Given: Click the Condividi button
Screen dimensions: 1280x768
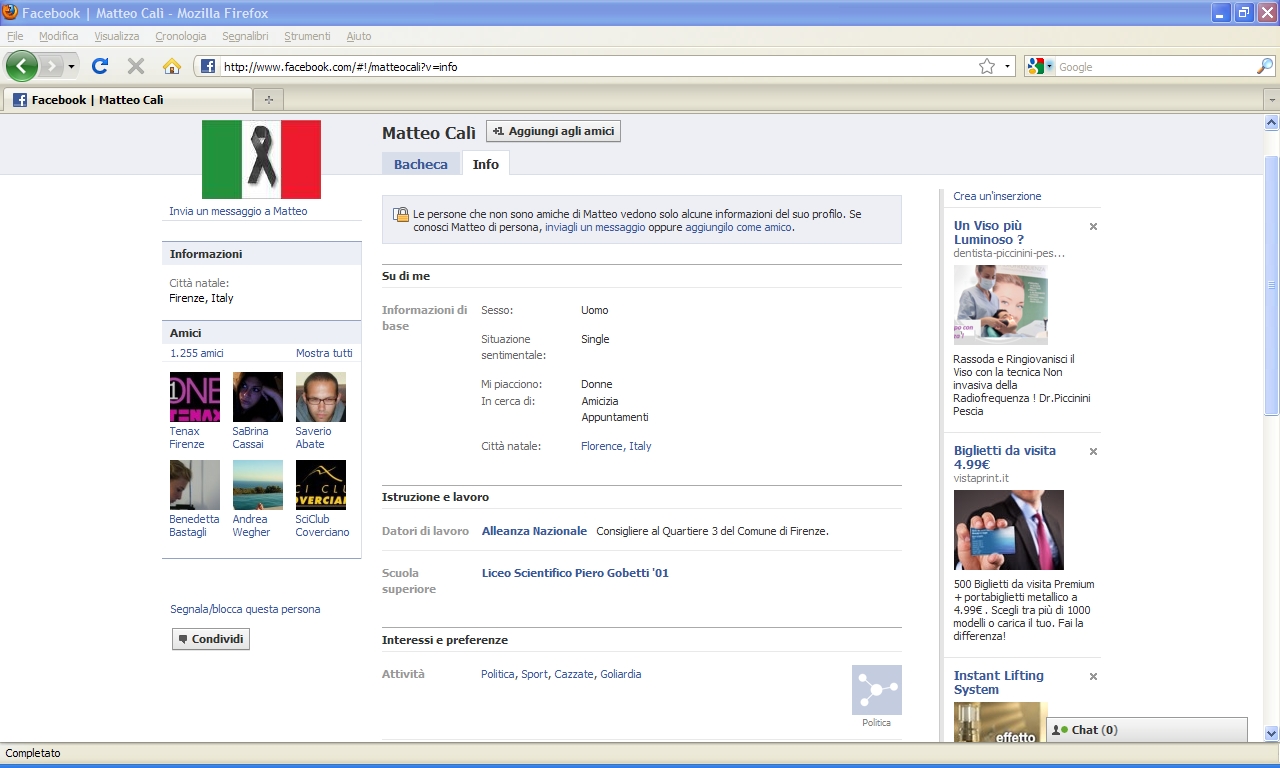Looking at the screenshot, I should tap(211, 639).
